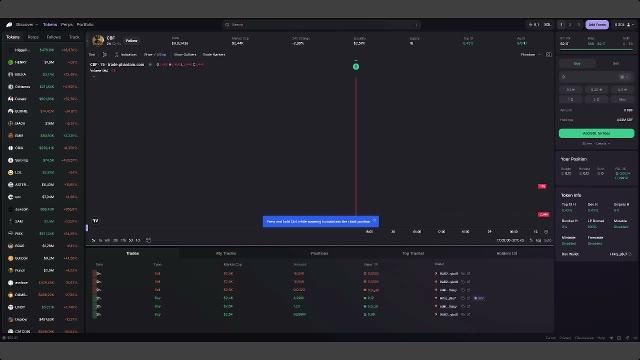Image resolution: width=640 pixels, height=360 pixels.
Task: Switch to the sidebar Tokens tab
Action: [13, 37]
